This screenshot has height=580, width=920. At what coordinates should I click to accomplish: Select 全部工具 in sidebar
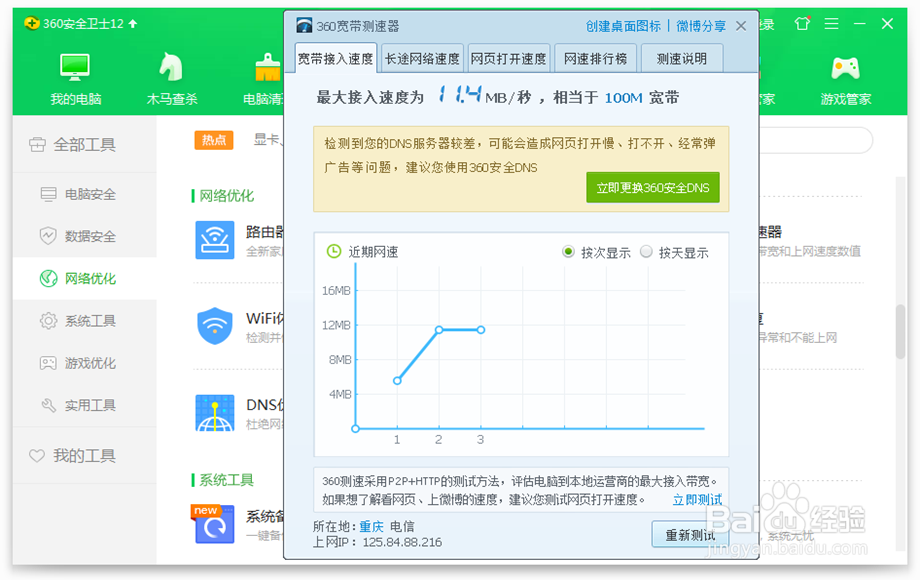pos(84,144)
